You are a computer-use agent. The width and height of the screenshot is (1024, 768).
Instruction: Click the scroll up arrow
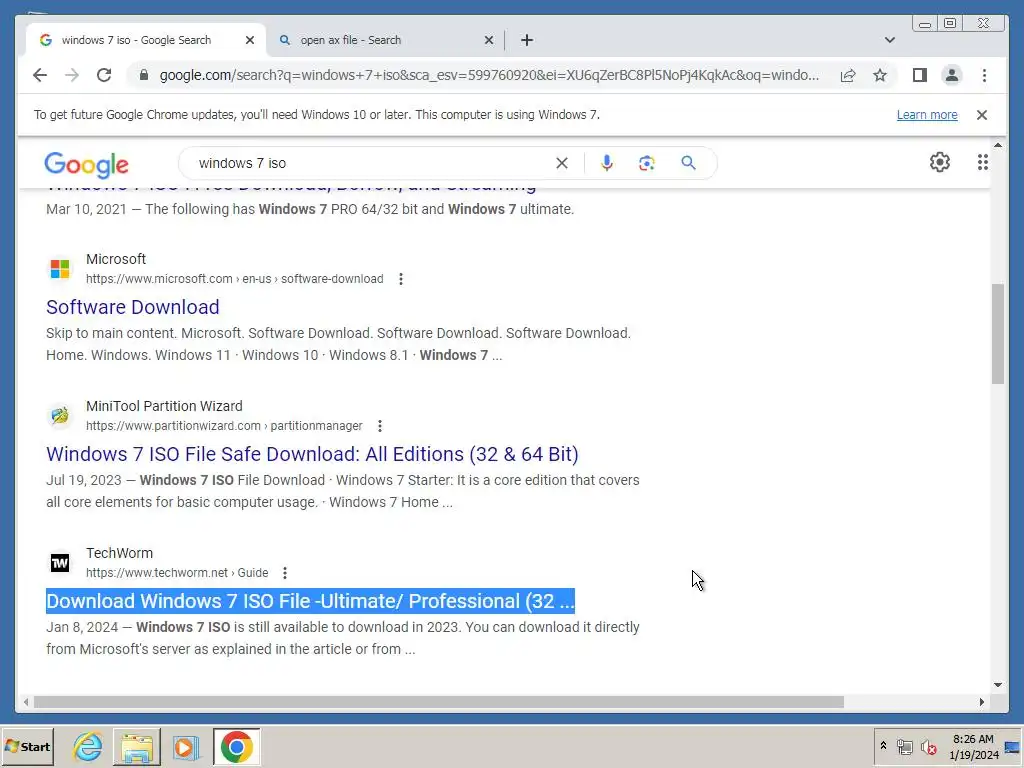click(997, 145)
